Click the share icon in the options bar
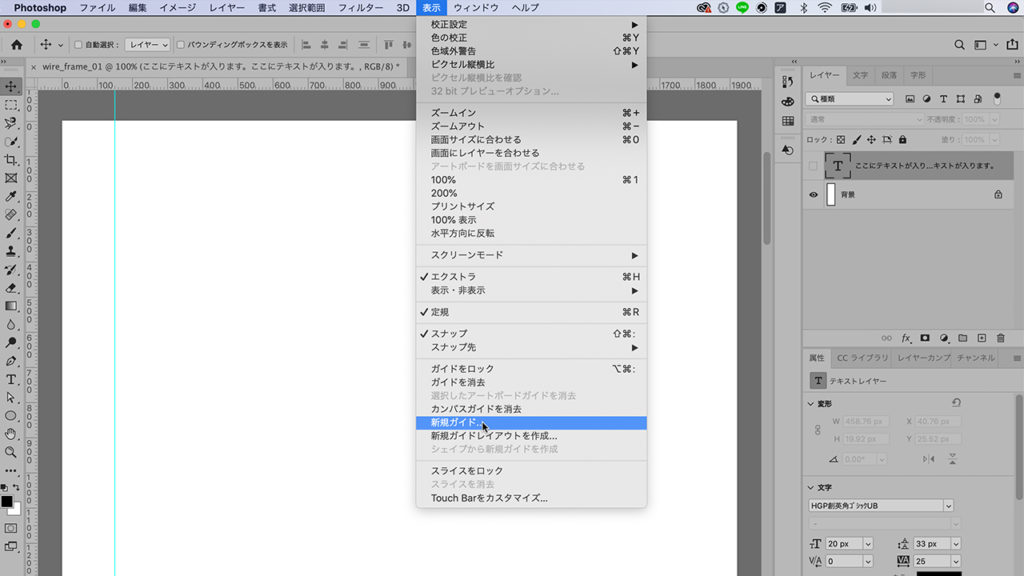The height and width of the screenshot is (576, 1024). pyautogui.click(x=1012, y=44)
